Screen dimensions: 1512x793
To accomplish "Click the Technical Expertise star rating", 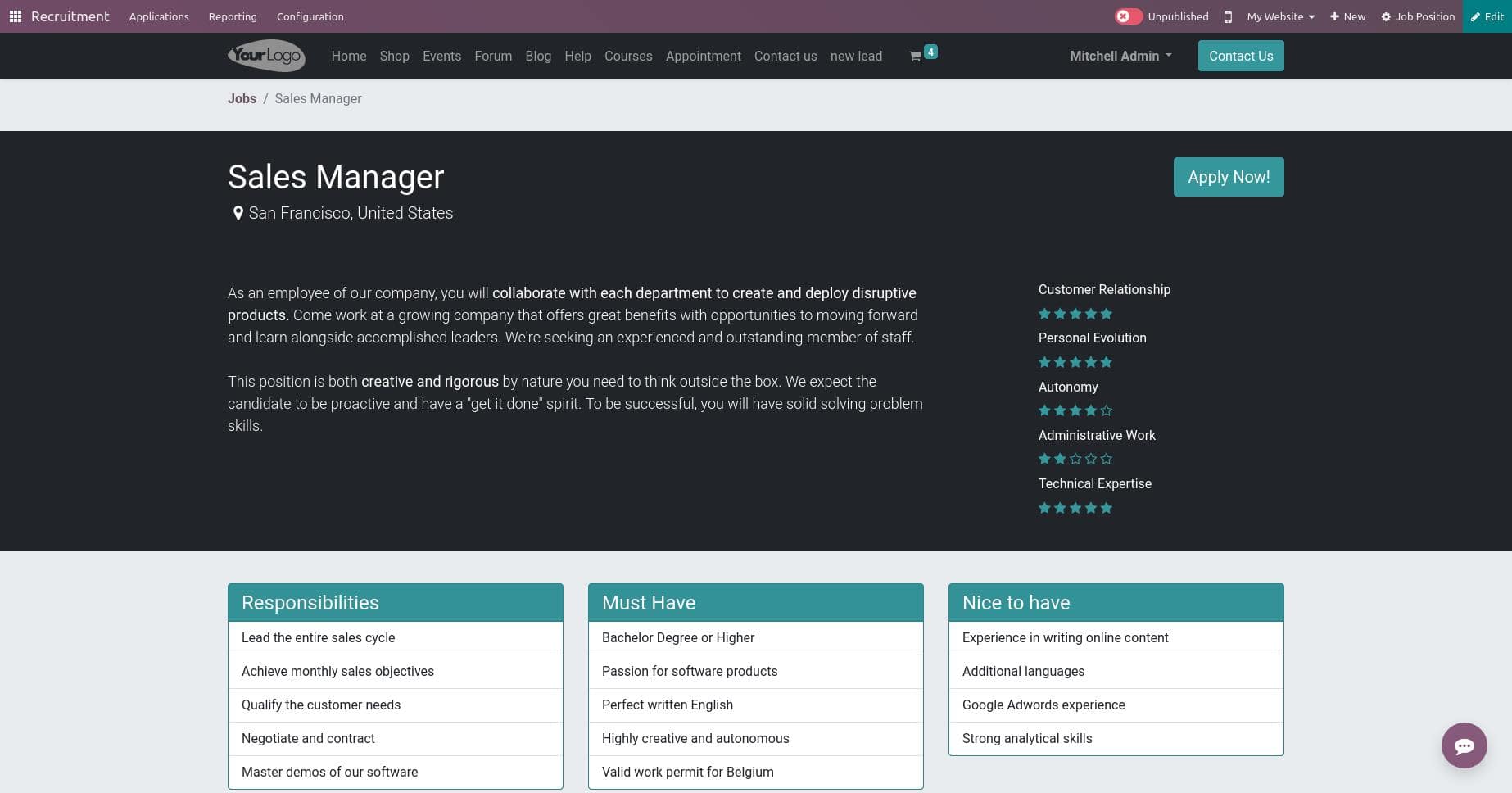I will [x=1075, y=508].
